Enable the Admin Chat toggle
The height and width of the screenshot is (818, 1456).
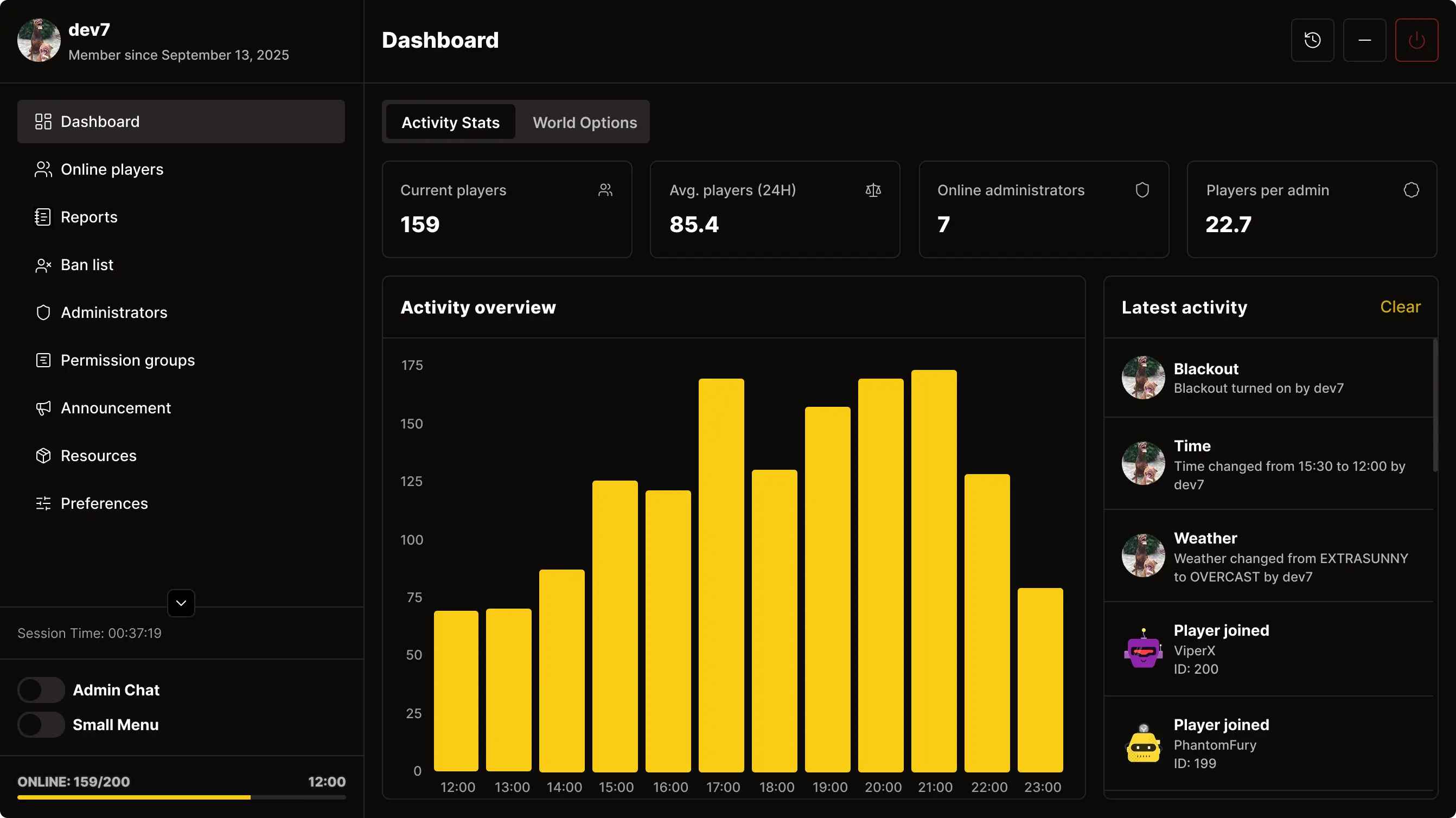tap(41, 689)
